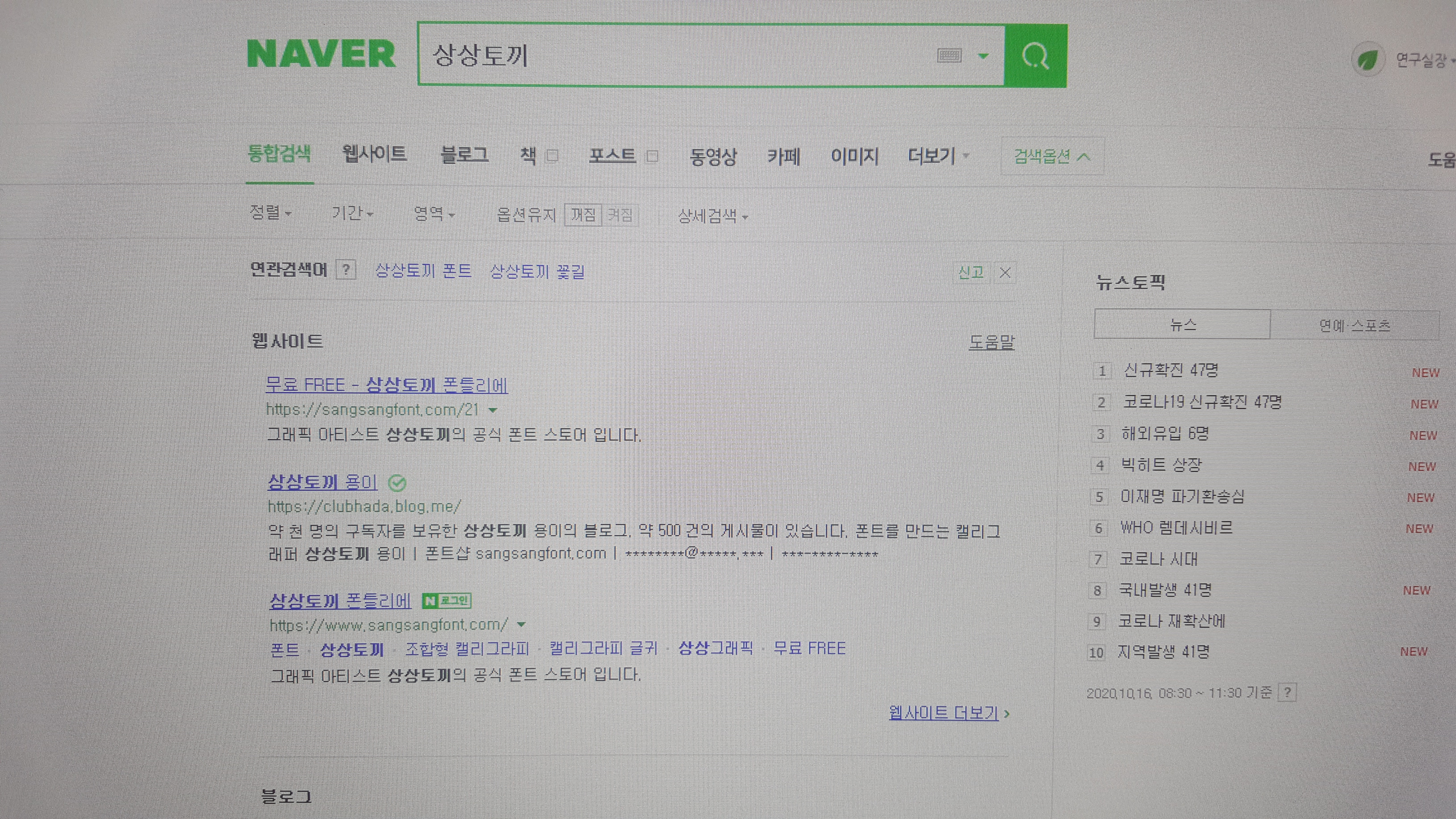This screenshot has height=819, width=1456.
Task: Click question mark next to news timestamp
Action: tap(1287, 692)
